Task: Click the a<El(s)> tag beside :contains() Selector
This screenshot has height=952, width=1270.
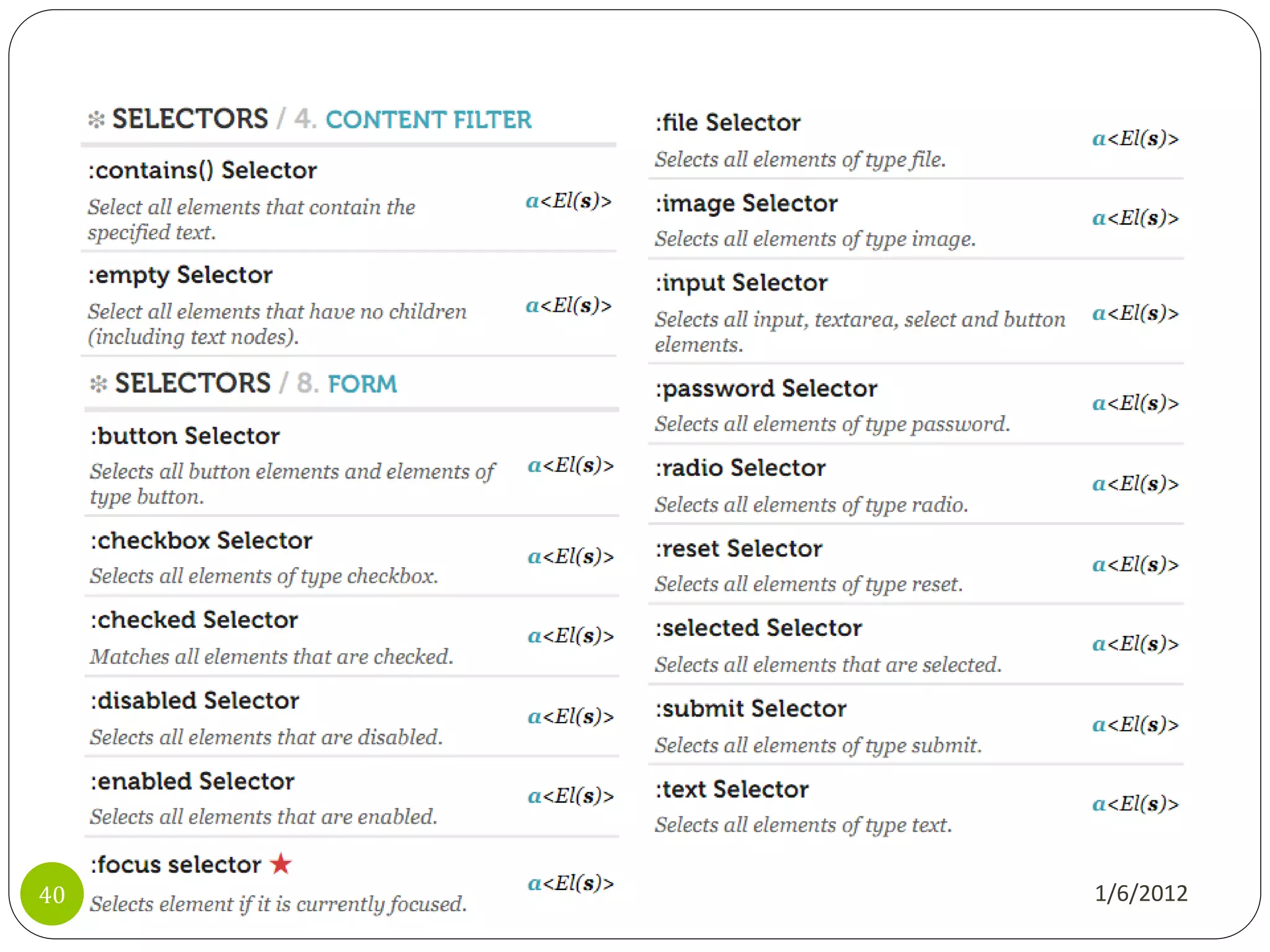Action: 569,201
